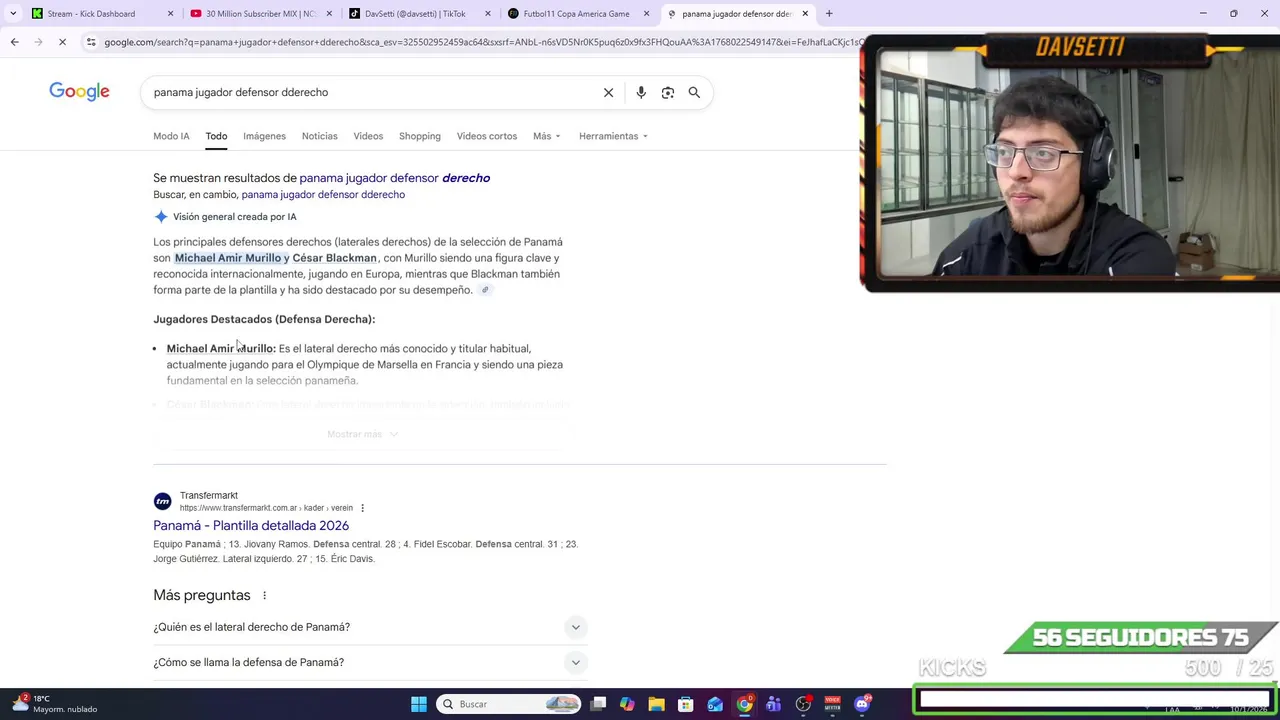Select the 'Videos' search tab
The height and width of the screenshot is (720, 1280).
368,136
